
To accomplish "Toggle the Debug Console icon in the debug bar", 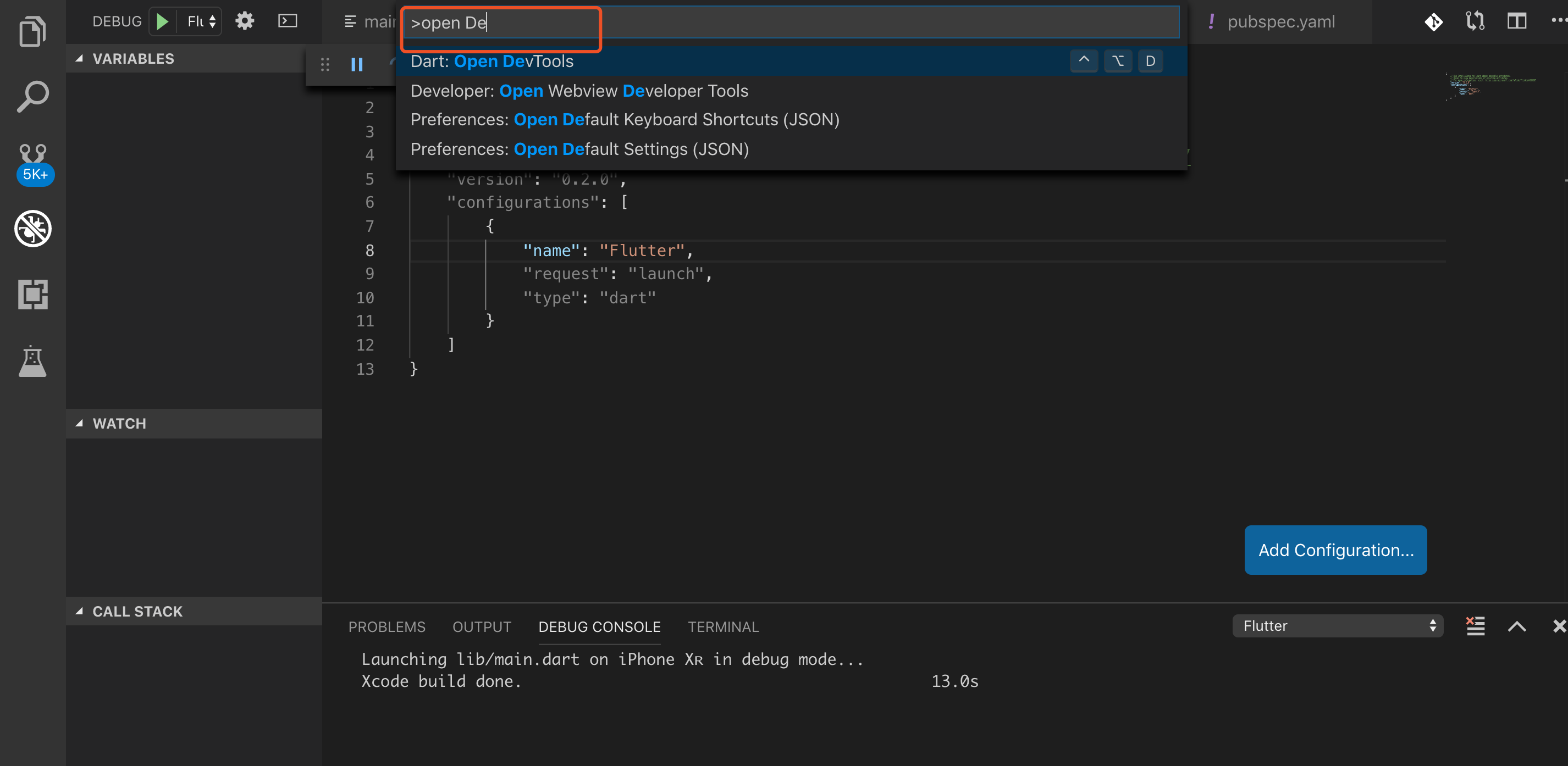I will pyautogui.click(x=288, y=21).
